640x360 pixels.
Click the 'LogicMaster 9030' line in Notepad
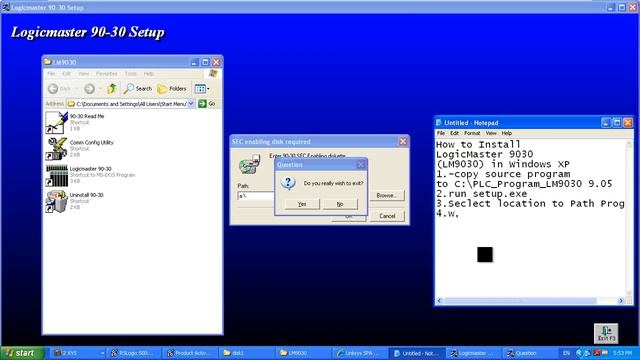pyautogui.click(x=484, y=154)
